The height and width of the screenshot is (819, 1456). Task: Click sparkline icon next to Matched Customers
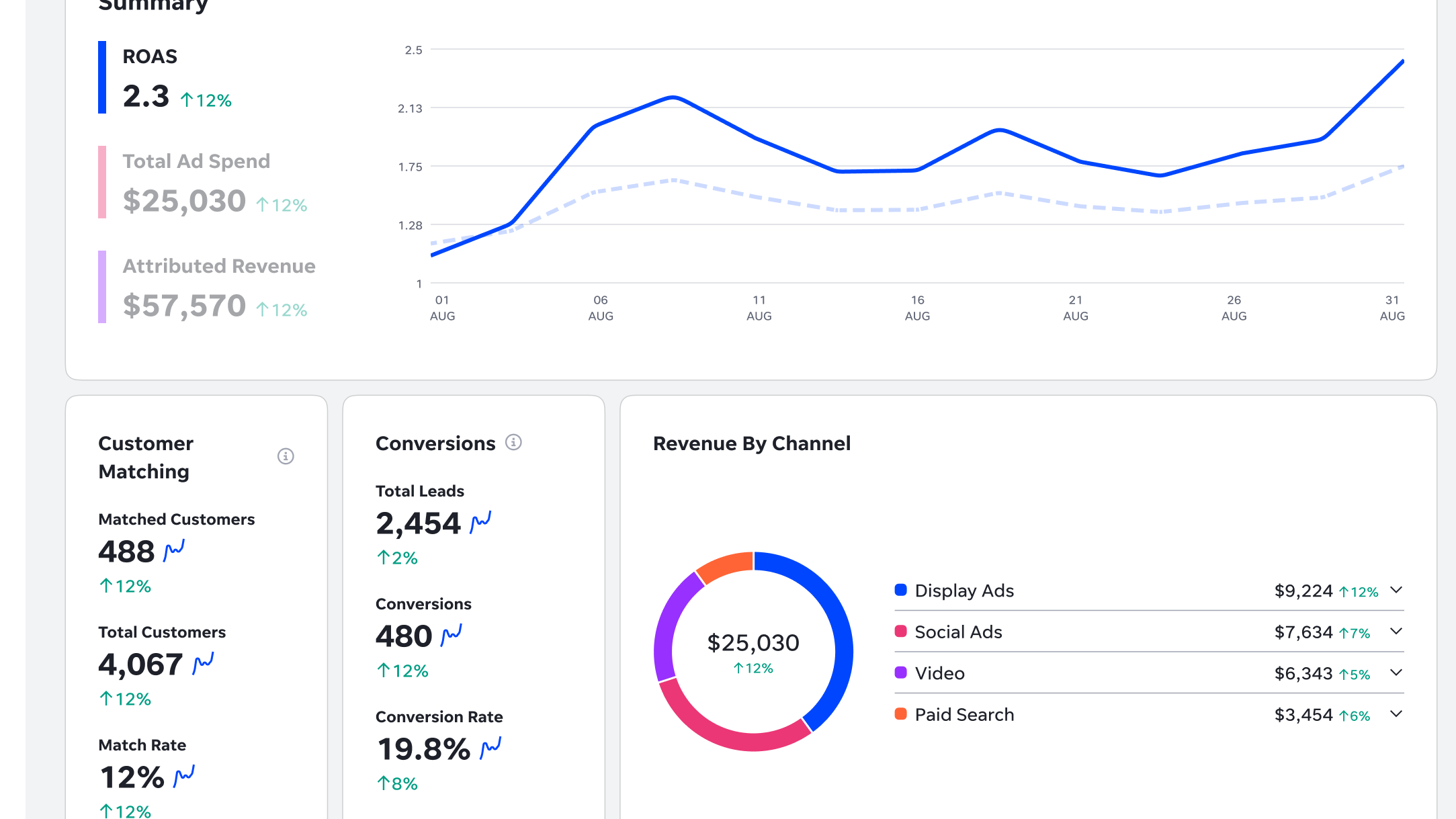(174, 551)
